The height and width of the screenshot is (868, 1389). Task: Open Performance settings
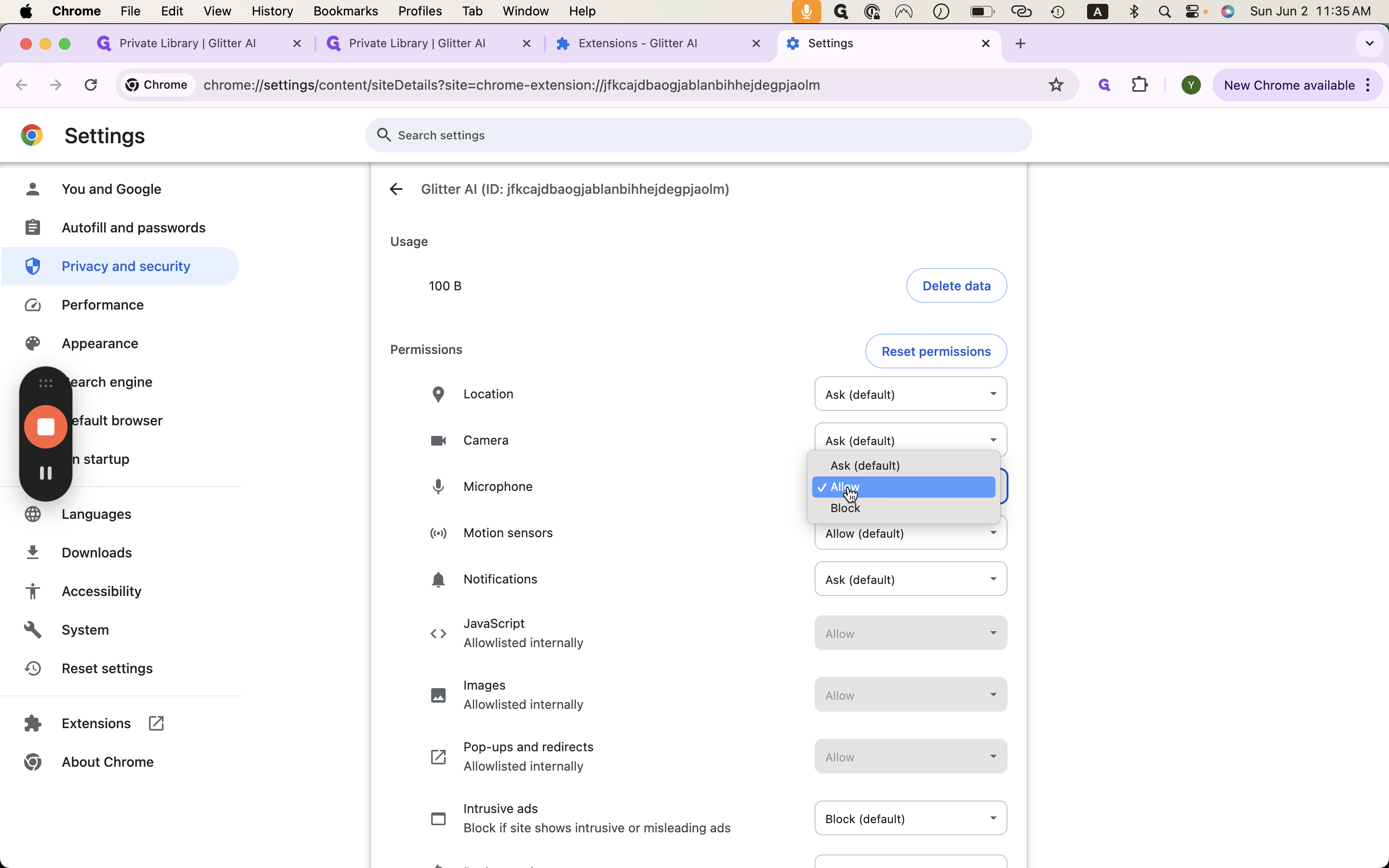pyautogui.click(x=121, y=304)
